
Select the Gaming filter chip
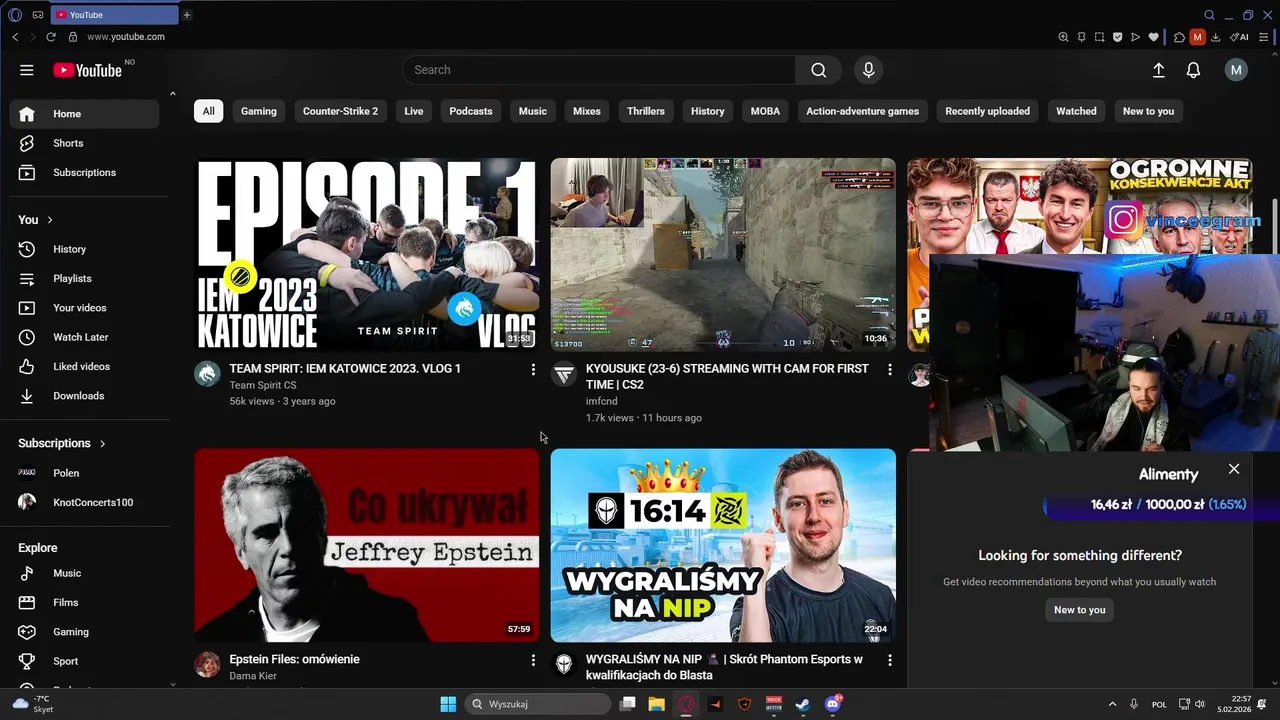pyautogui.click(x=259, y=111)
